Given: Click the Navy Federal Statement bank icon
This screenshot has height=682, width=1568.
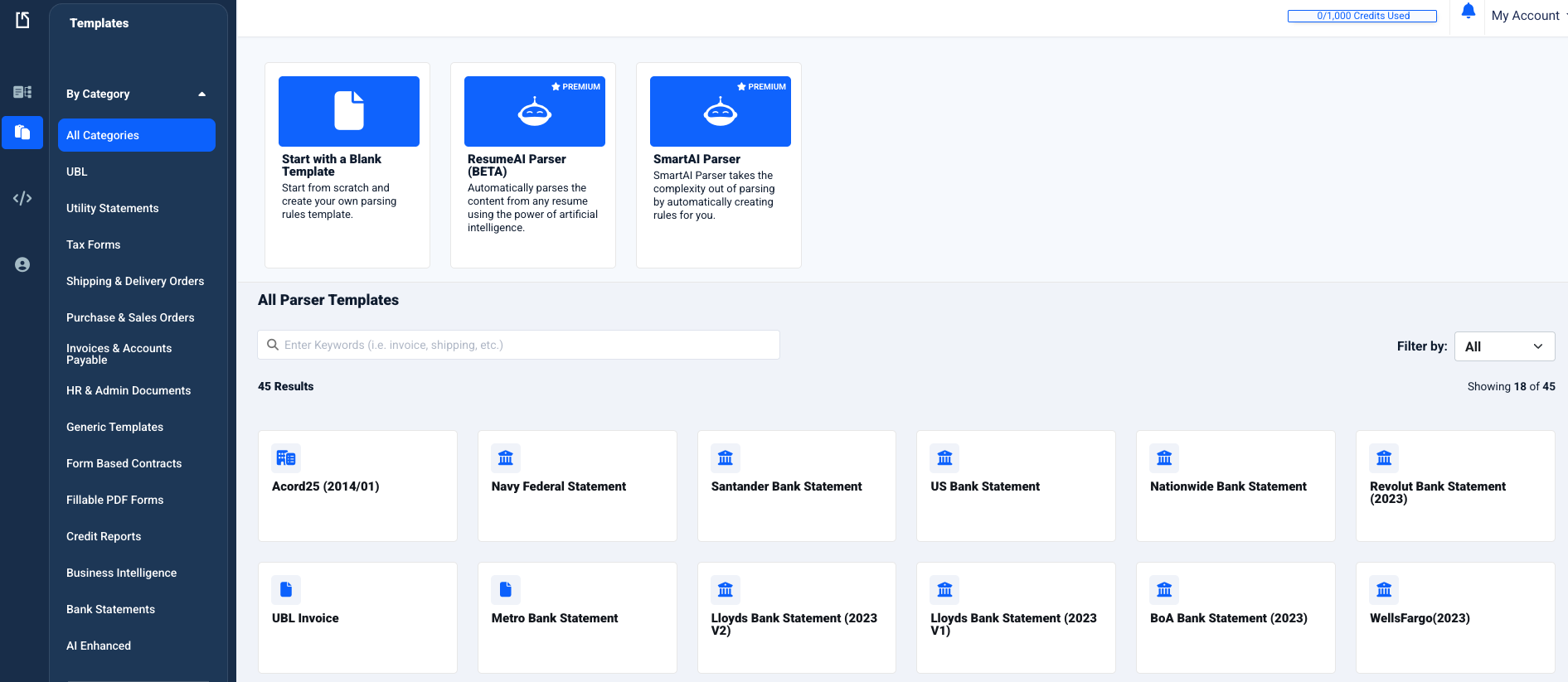Looking at the screenshot, I should [x=505, y=457].
